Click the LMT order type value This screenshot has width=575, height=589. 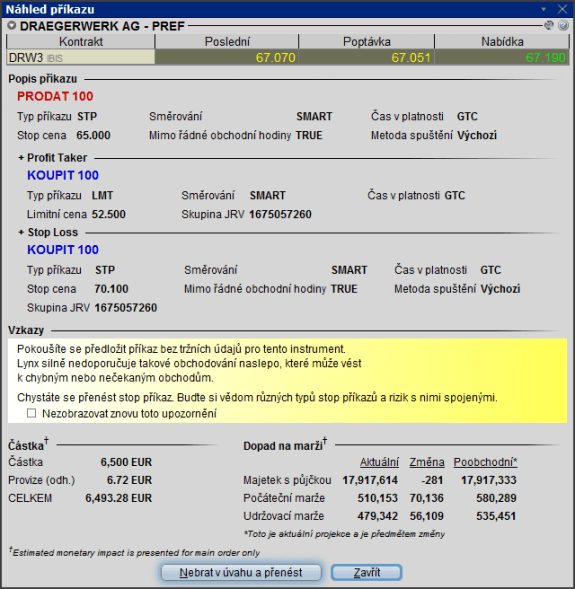[102, 196]
